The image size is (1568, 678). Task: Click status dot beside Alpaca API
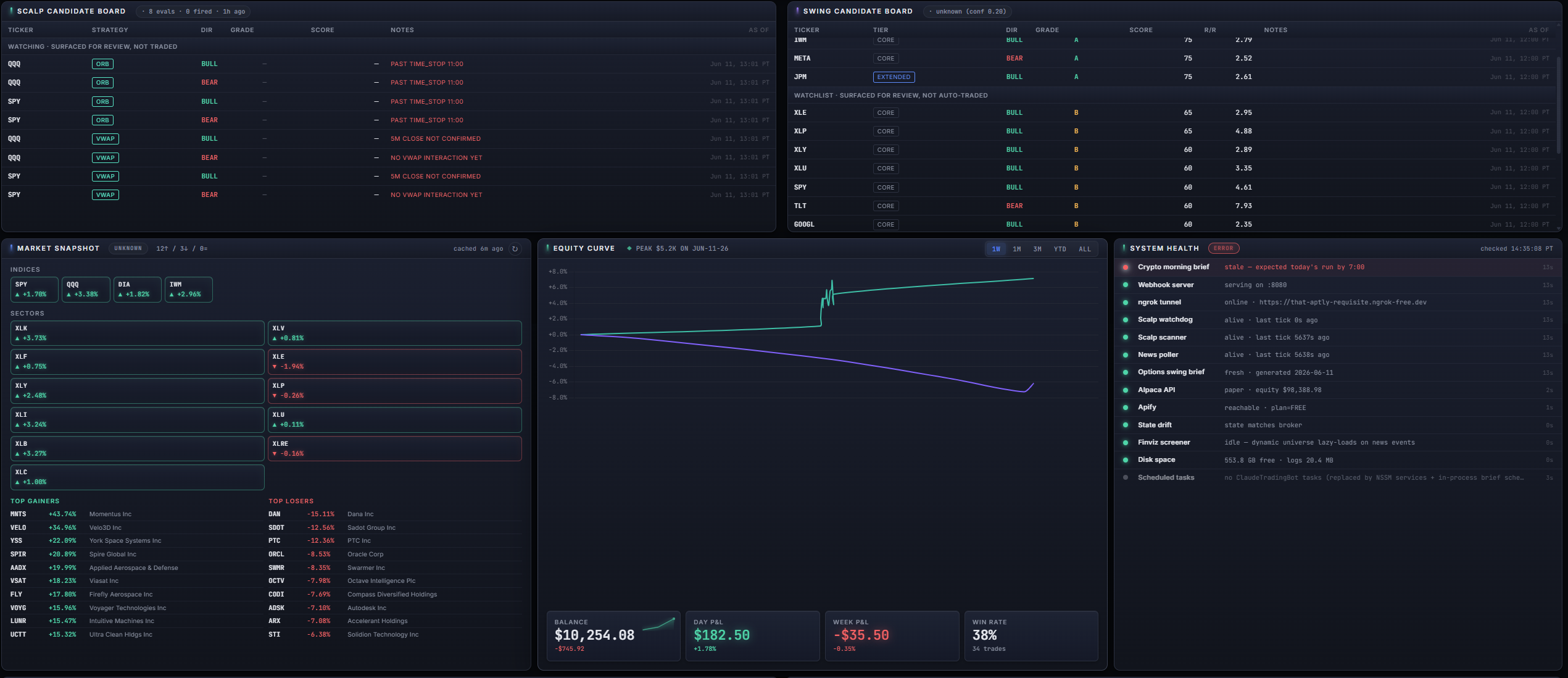coord(1126,390)
